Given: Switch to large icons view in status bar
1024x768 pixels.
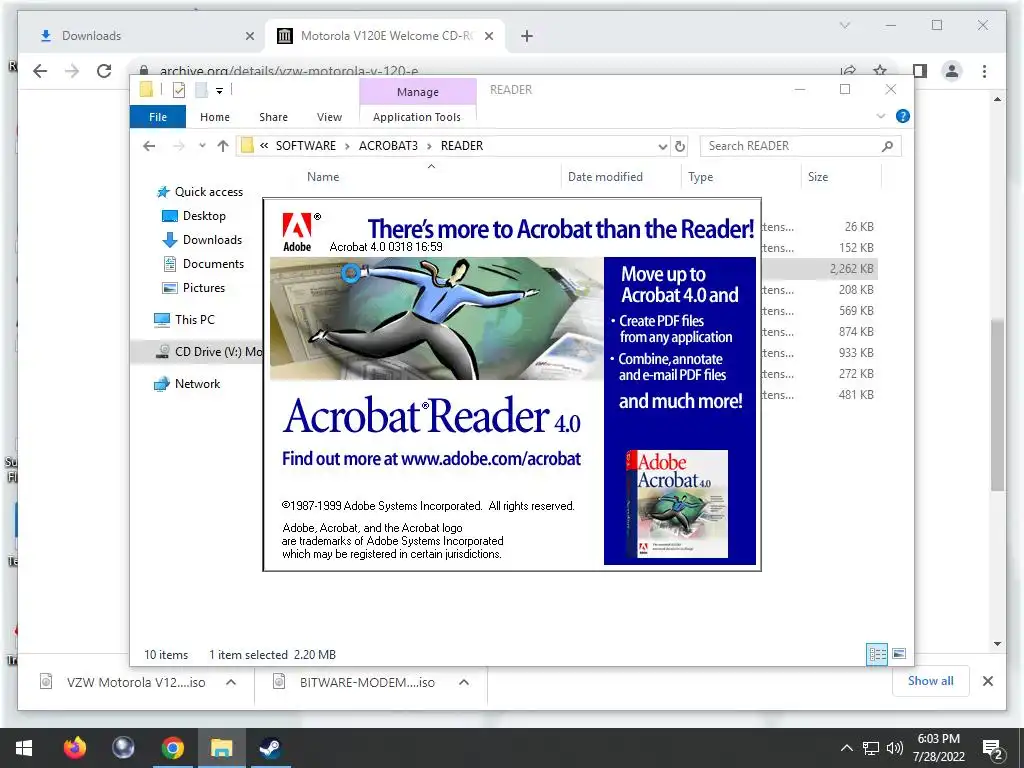Looking at the screenshot, I should 899,654.
